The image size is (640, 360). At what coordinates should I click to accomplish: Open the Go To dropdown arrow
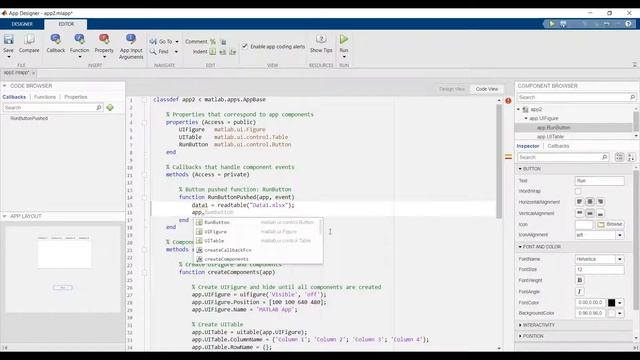coord(177,42)
